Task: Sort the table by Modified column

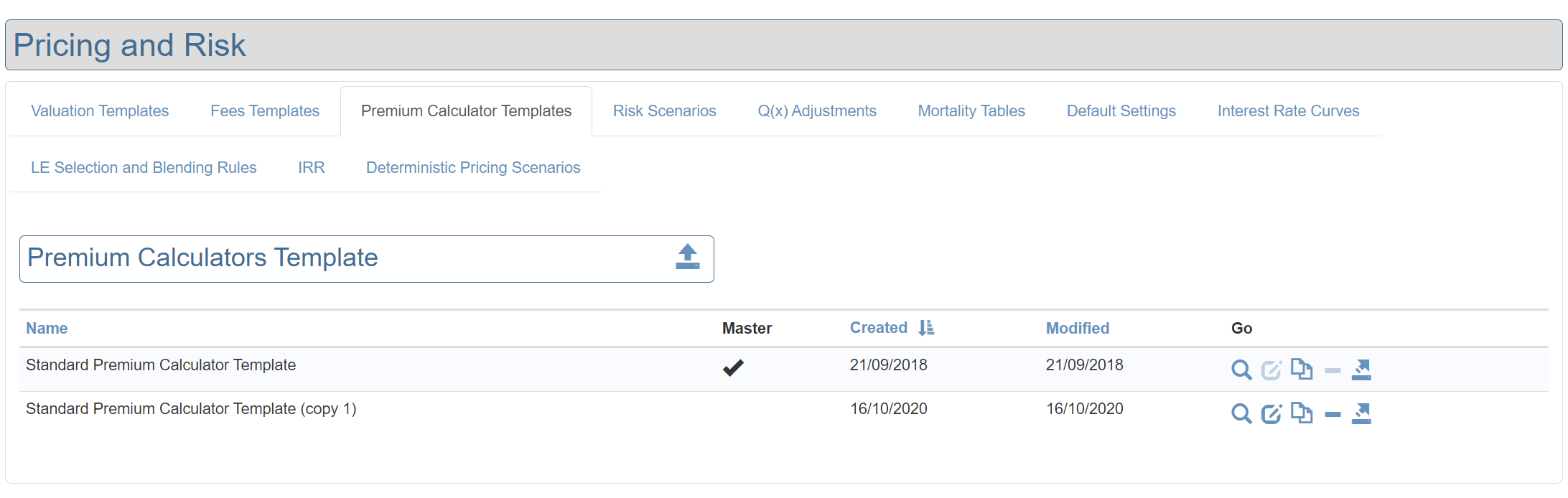Action: 1077,329
